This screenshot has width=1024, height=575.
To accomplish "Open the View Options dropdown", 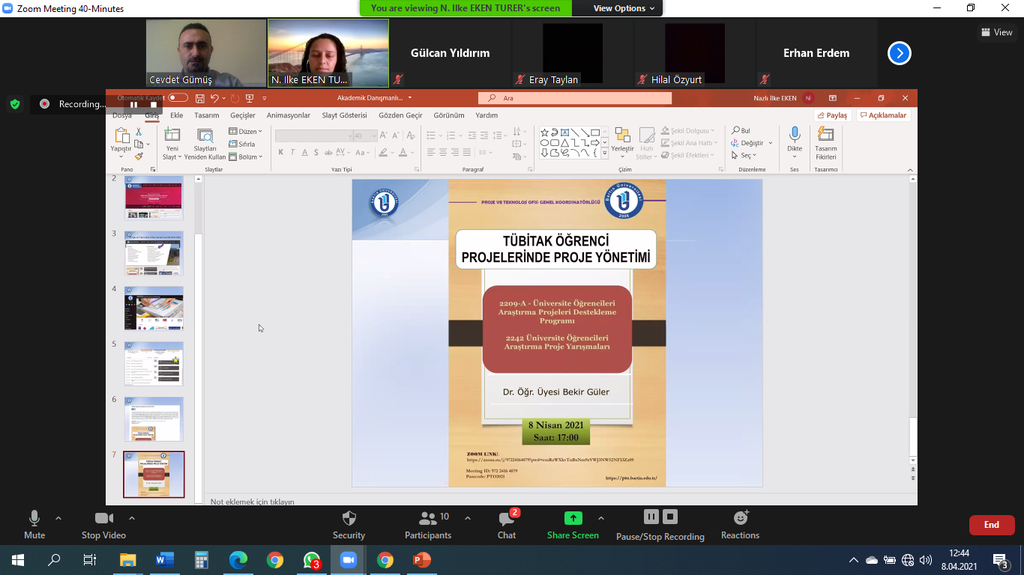I will click(623, 8).
